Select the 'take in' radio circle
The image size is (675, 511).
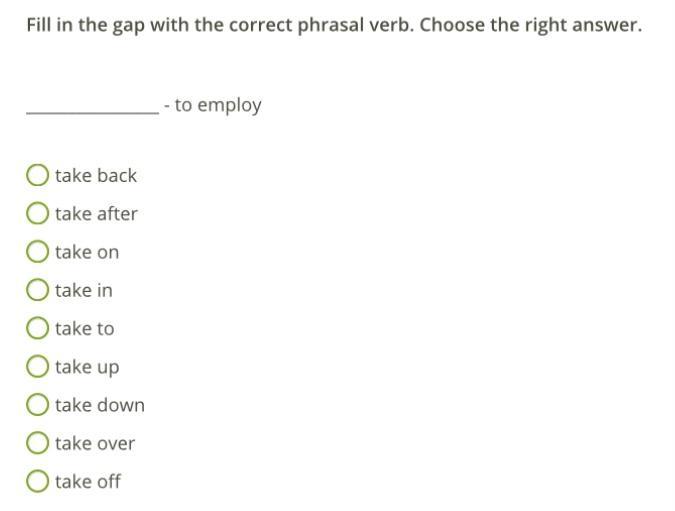37,290
